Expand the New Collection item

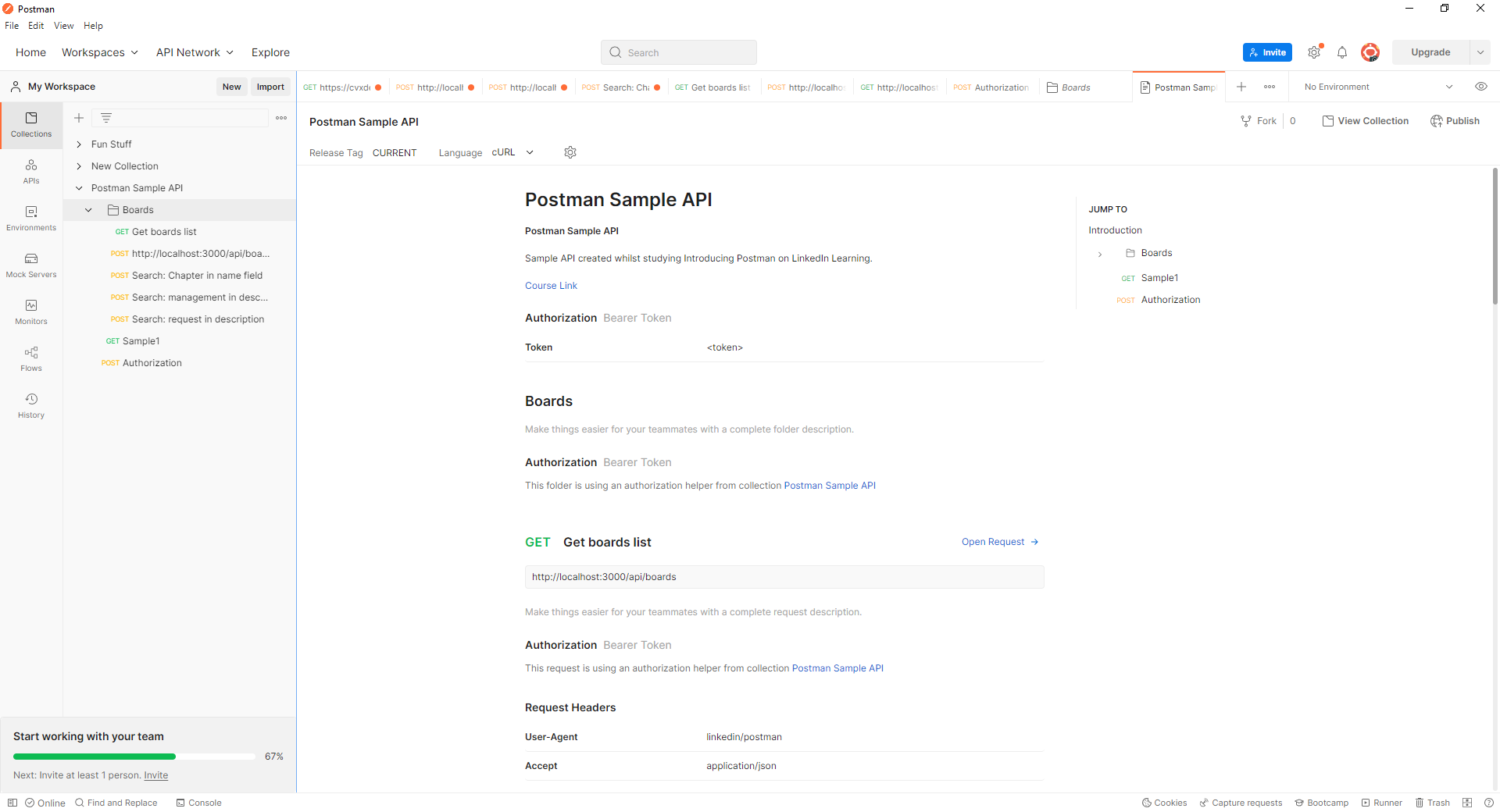point(79,166)
